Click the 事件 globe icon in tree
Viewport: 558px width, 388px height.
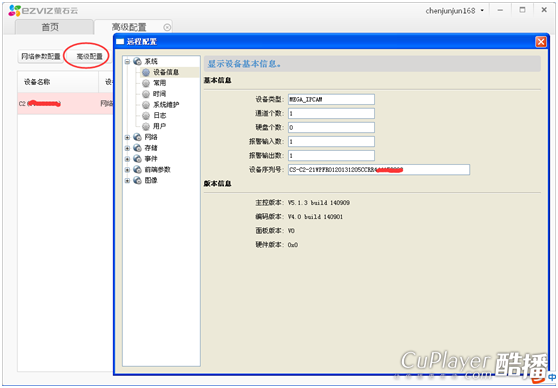[x=137, y=159]
